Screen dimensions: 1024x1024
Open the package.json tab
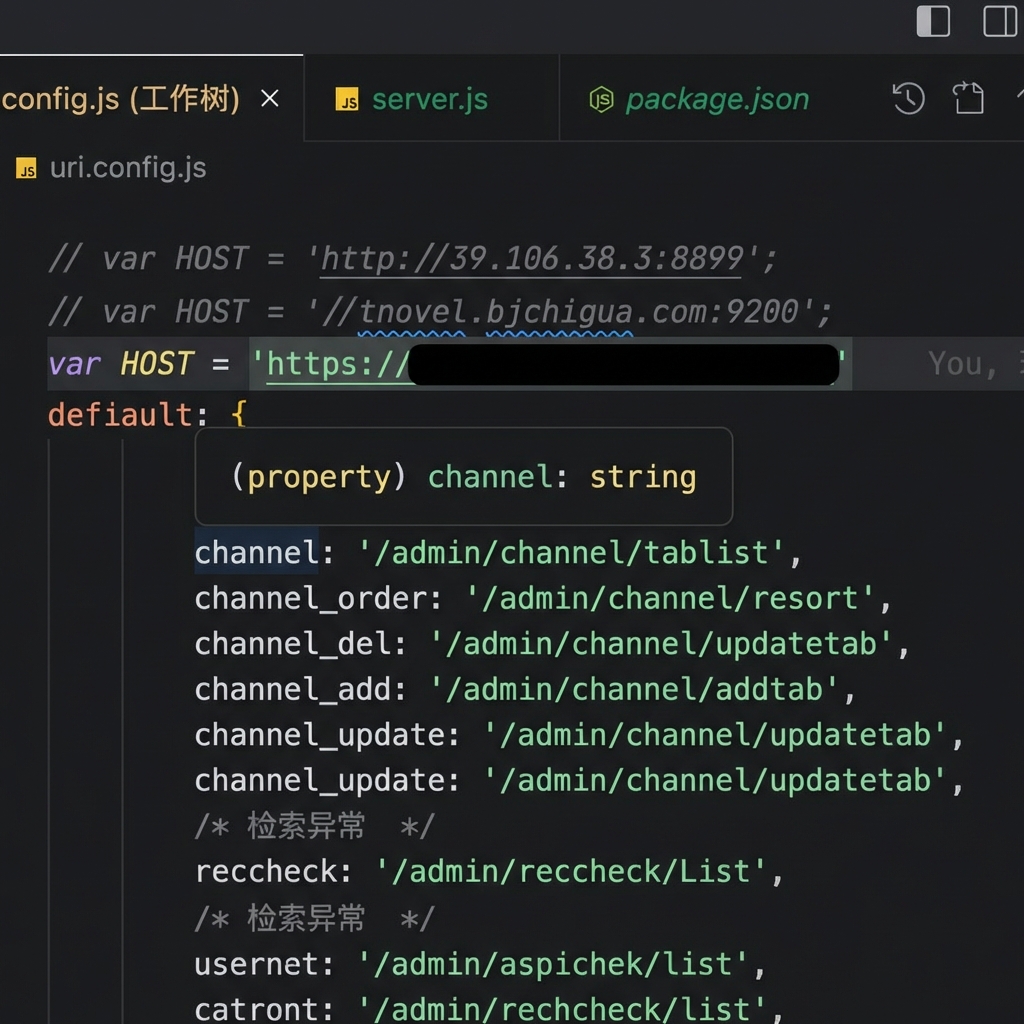click(x=716, y=99)
